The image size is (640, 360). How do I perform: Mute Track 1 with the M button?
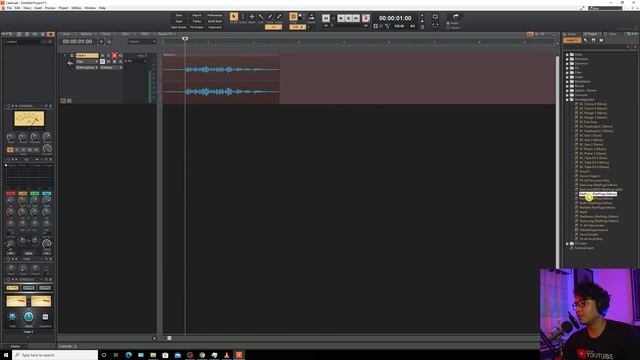pyautogui.click(x=102, y=56)
